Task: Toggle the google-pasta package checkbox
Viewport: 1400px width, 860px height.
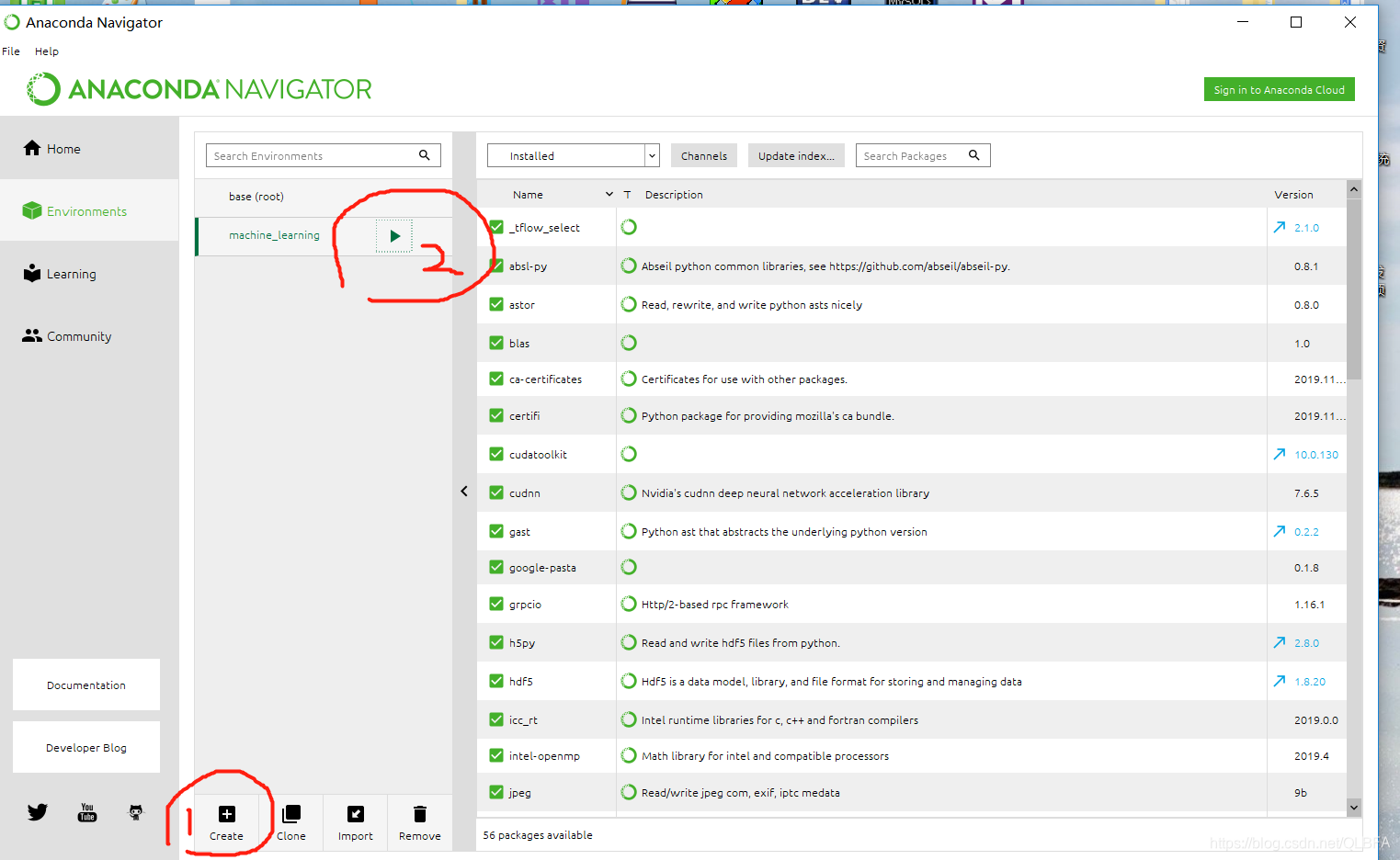Action: click(496, 567)
